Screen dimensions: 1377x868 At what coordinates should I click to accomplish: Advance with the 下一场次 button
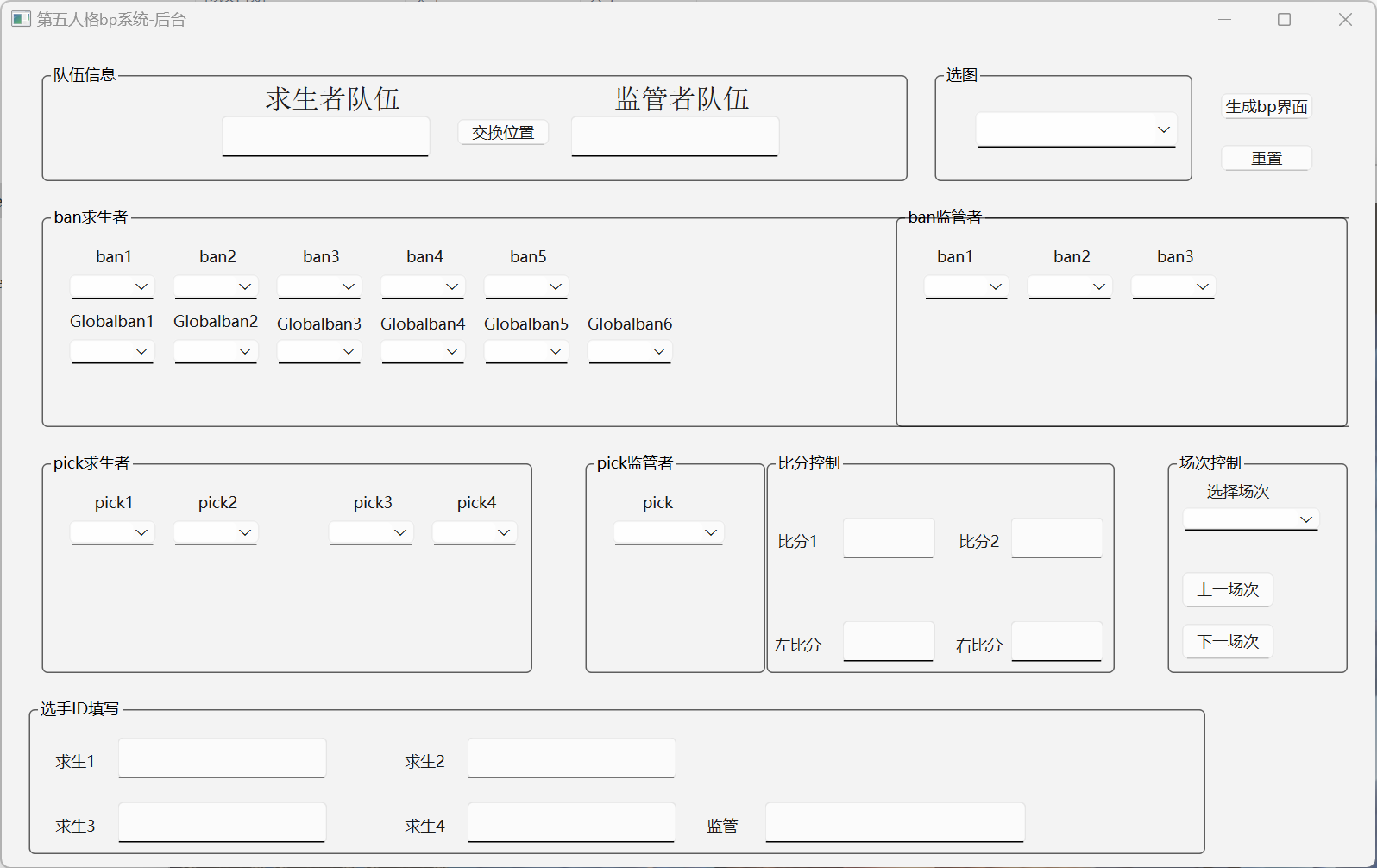pos(1228,641)
